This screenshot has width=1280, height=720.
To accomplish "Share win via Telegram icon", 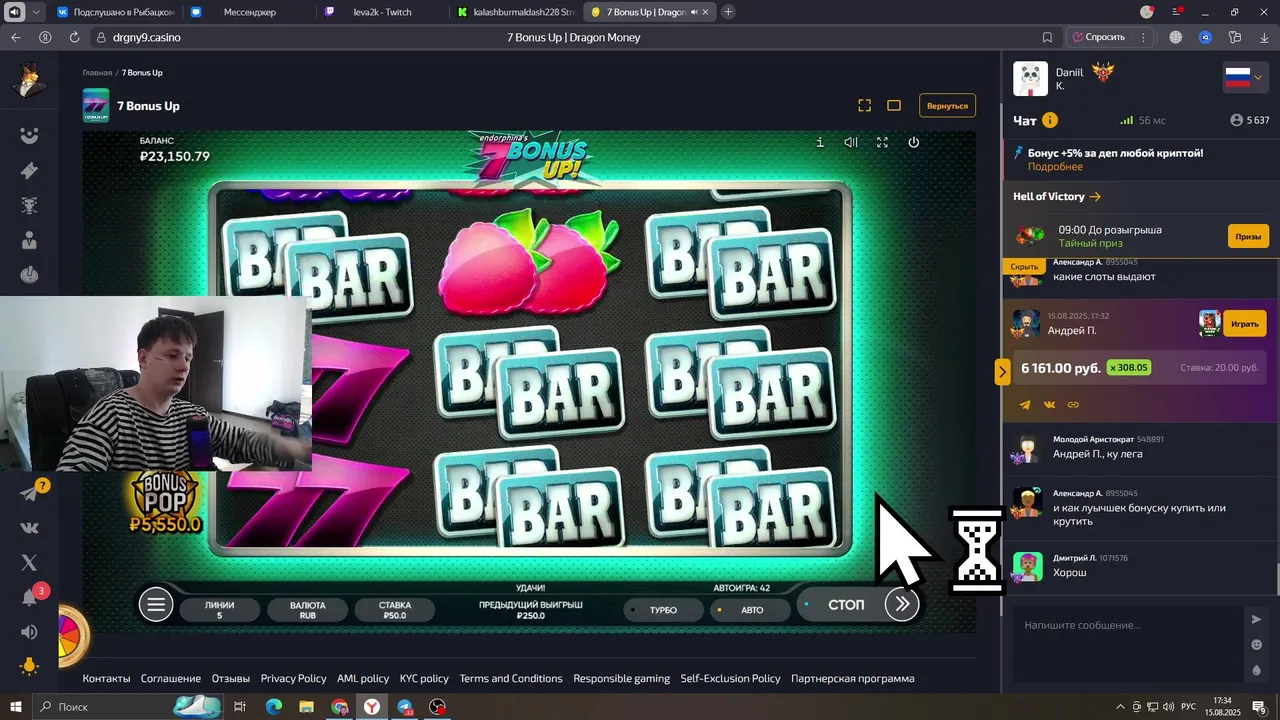I will click(1025, 405).
